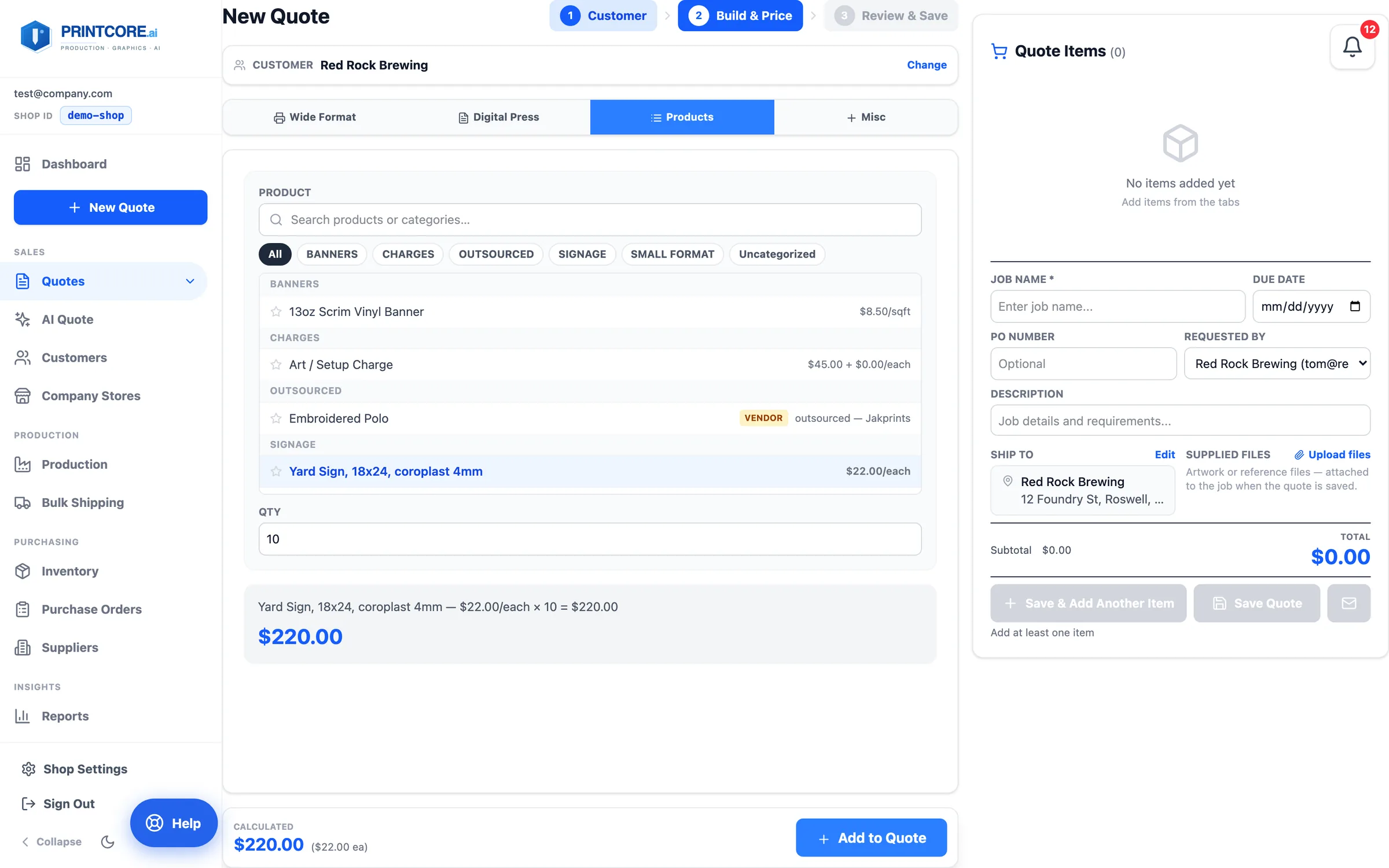Open the notifications bell icon

pyautogui.click(x=1352, y=47)
